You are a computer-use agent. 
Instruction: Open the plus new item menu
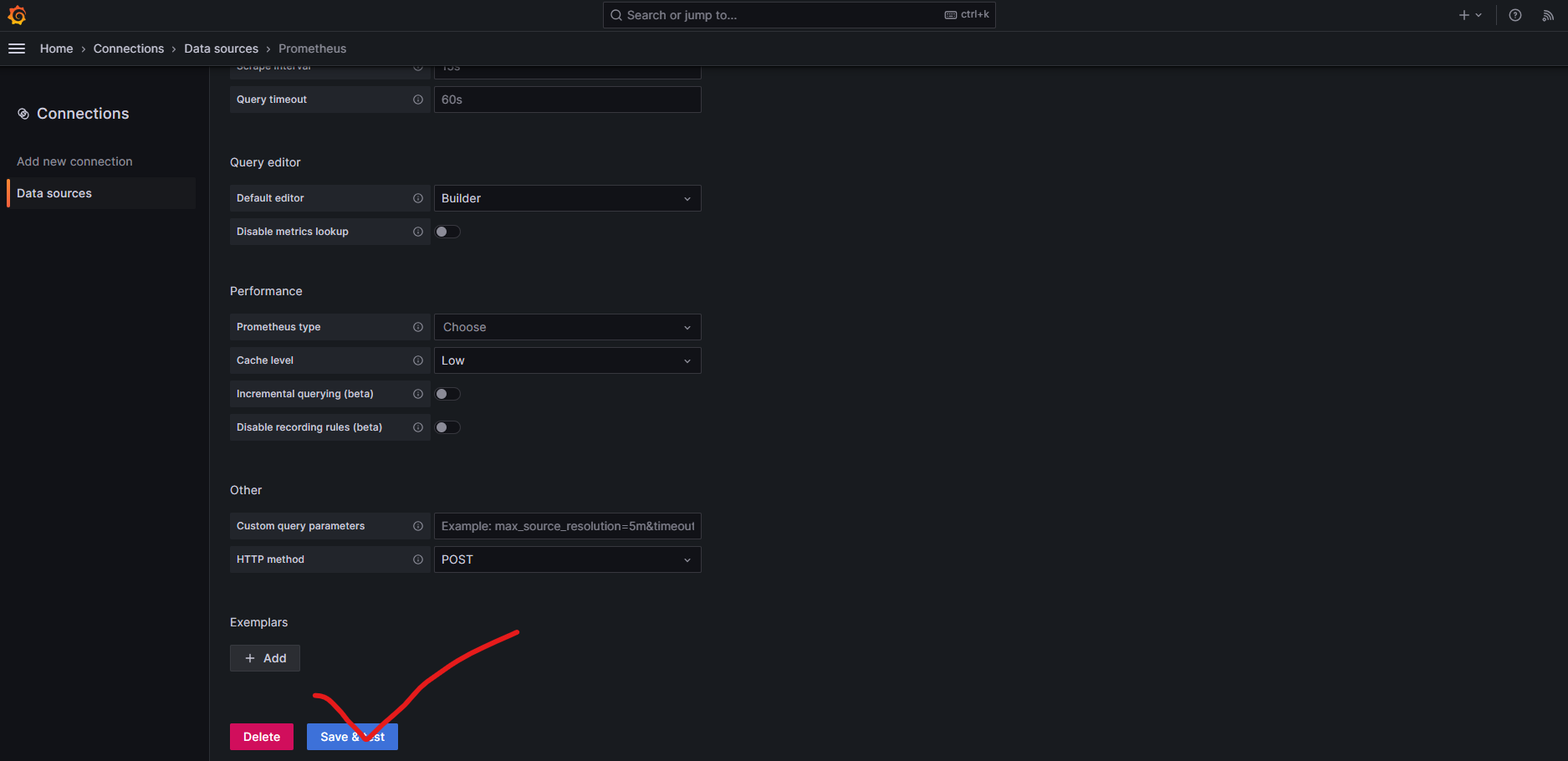[x=1470, y=15]
